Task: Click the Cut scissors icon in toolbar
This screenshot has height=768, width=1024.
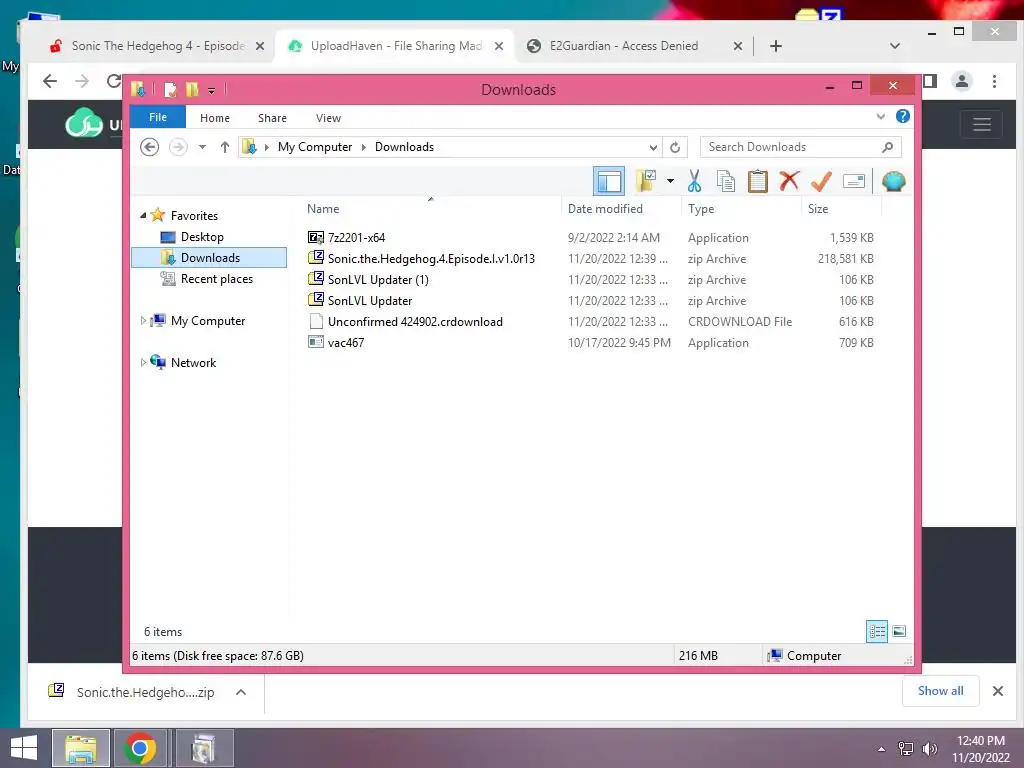Action: 694,181
